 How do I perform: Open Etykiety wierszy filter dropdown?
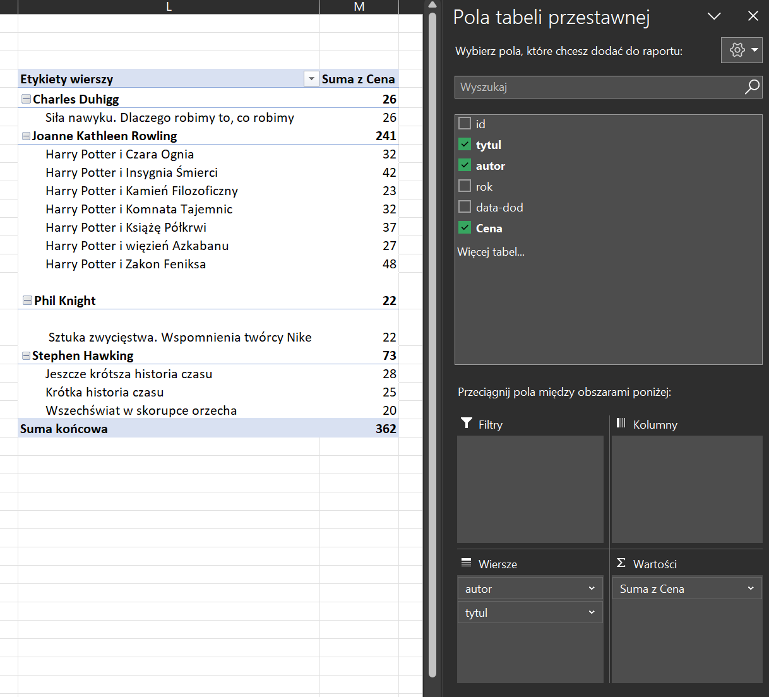pyautogui.click(x=311, y=79)
